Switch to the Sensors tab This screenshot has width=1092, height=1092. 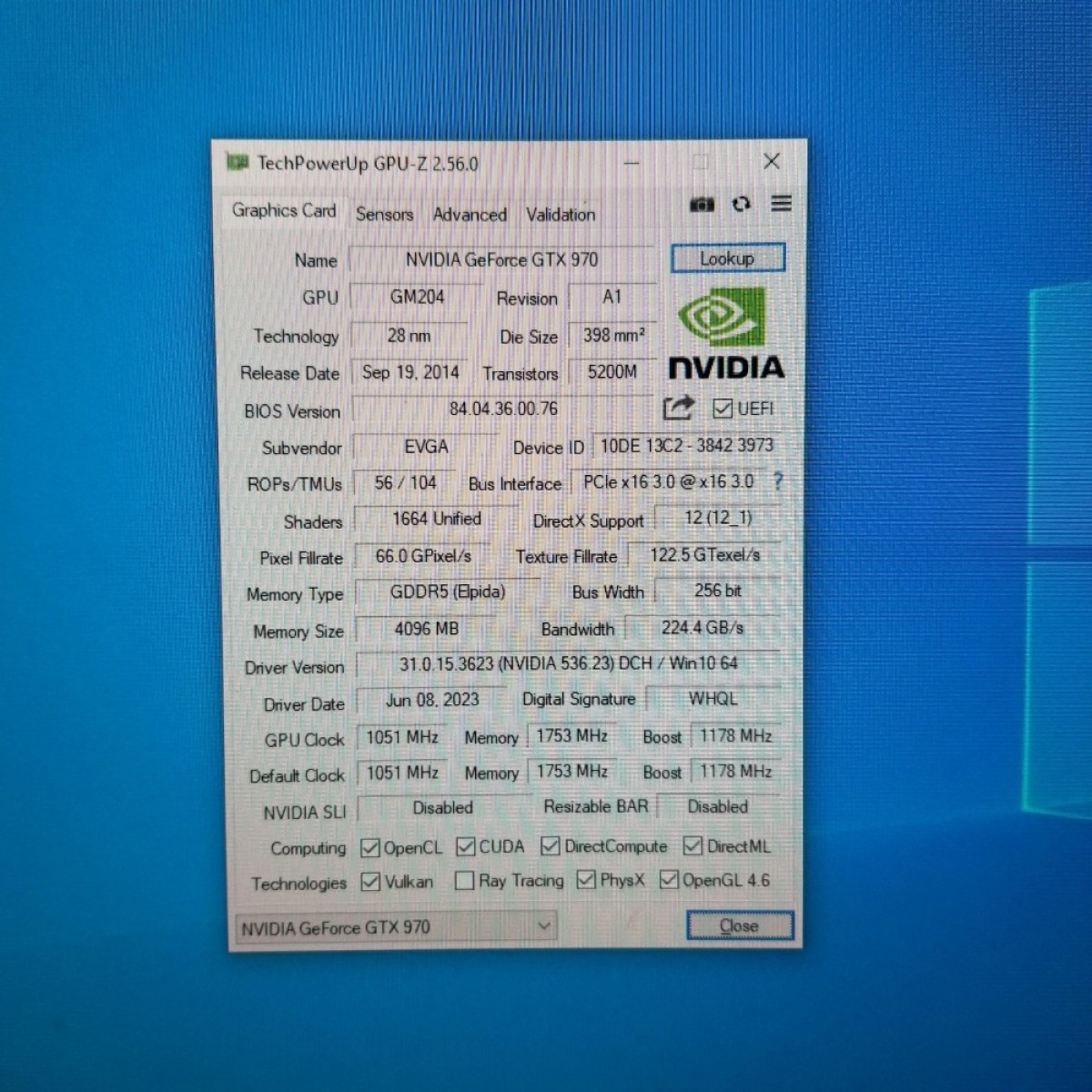point(384,215)
